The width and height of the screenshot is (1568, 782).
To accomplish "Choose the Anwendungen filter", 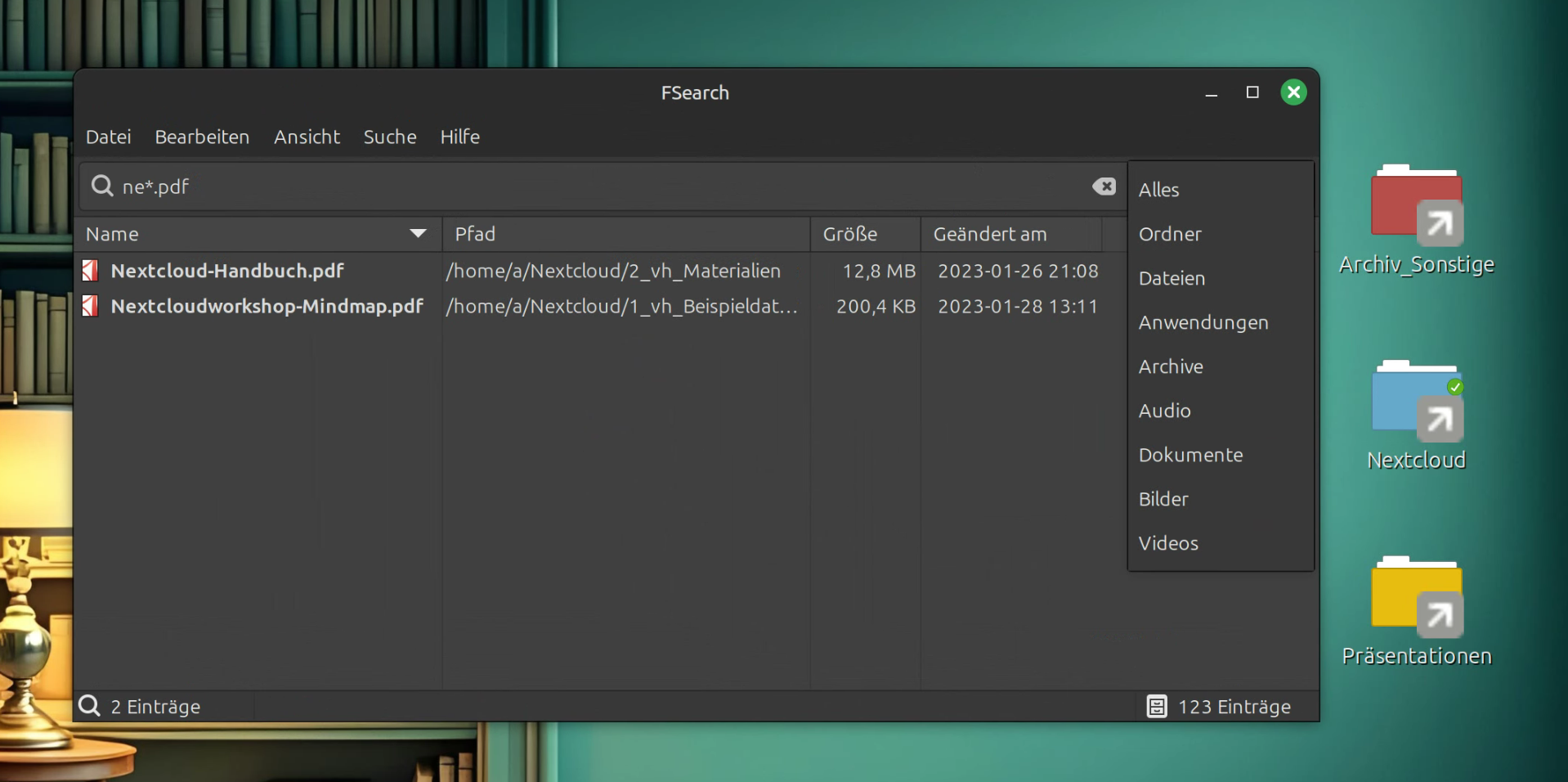I will tap(1221, 322).
